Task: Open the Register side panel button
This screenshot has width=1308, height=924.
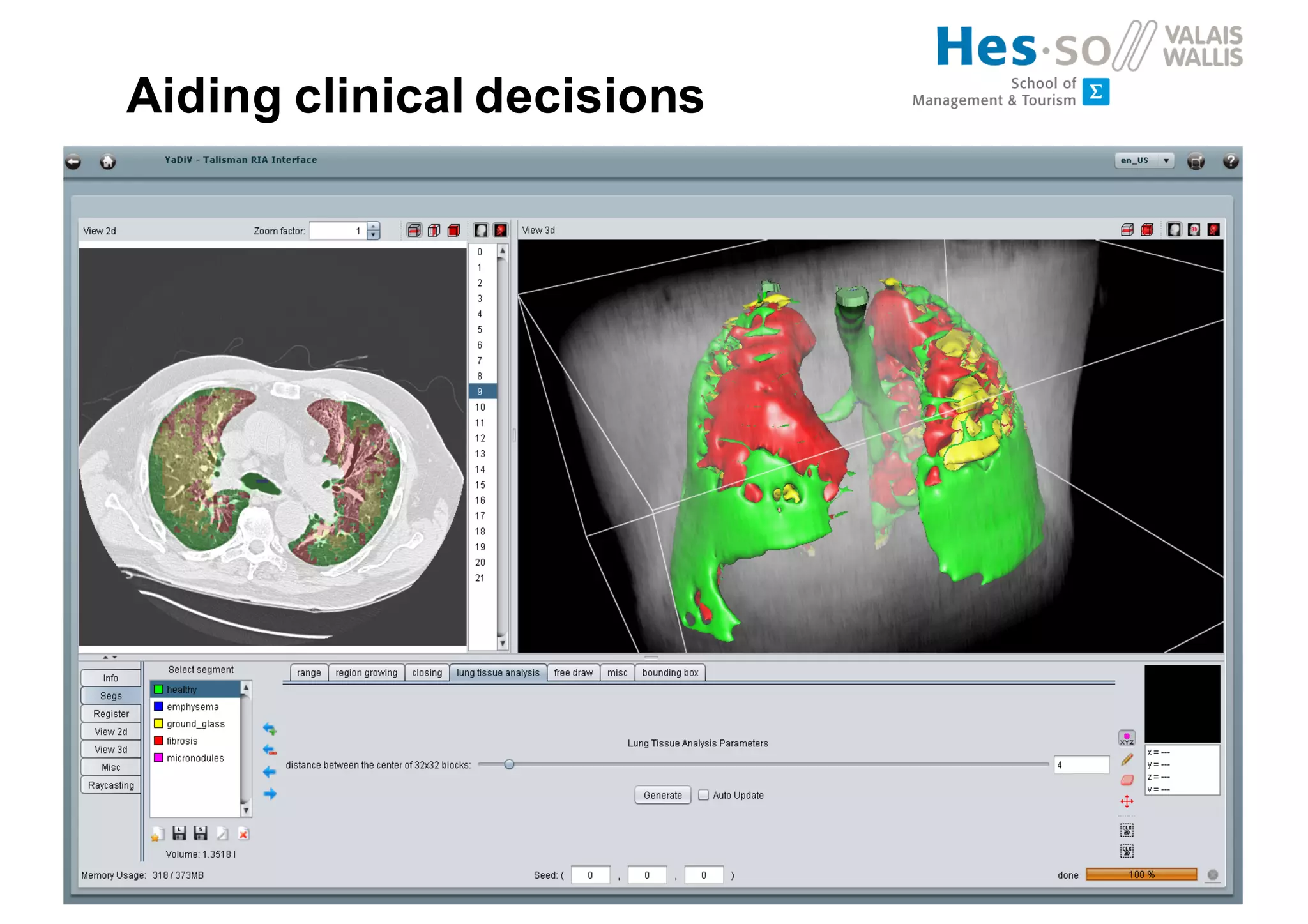Action: [110, 714]
